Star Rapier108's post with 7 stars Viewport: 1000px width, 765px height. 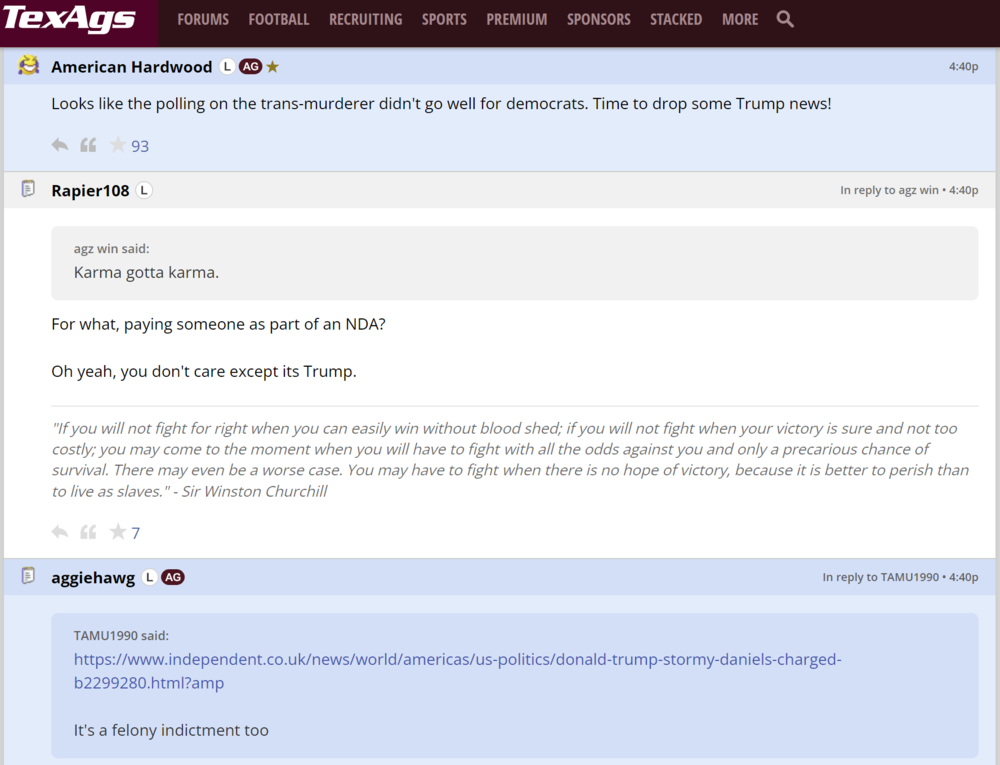pos(118,532)
